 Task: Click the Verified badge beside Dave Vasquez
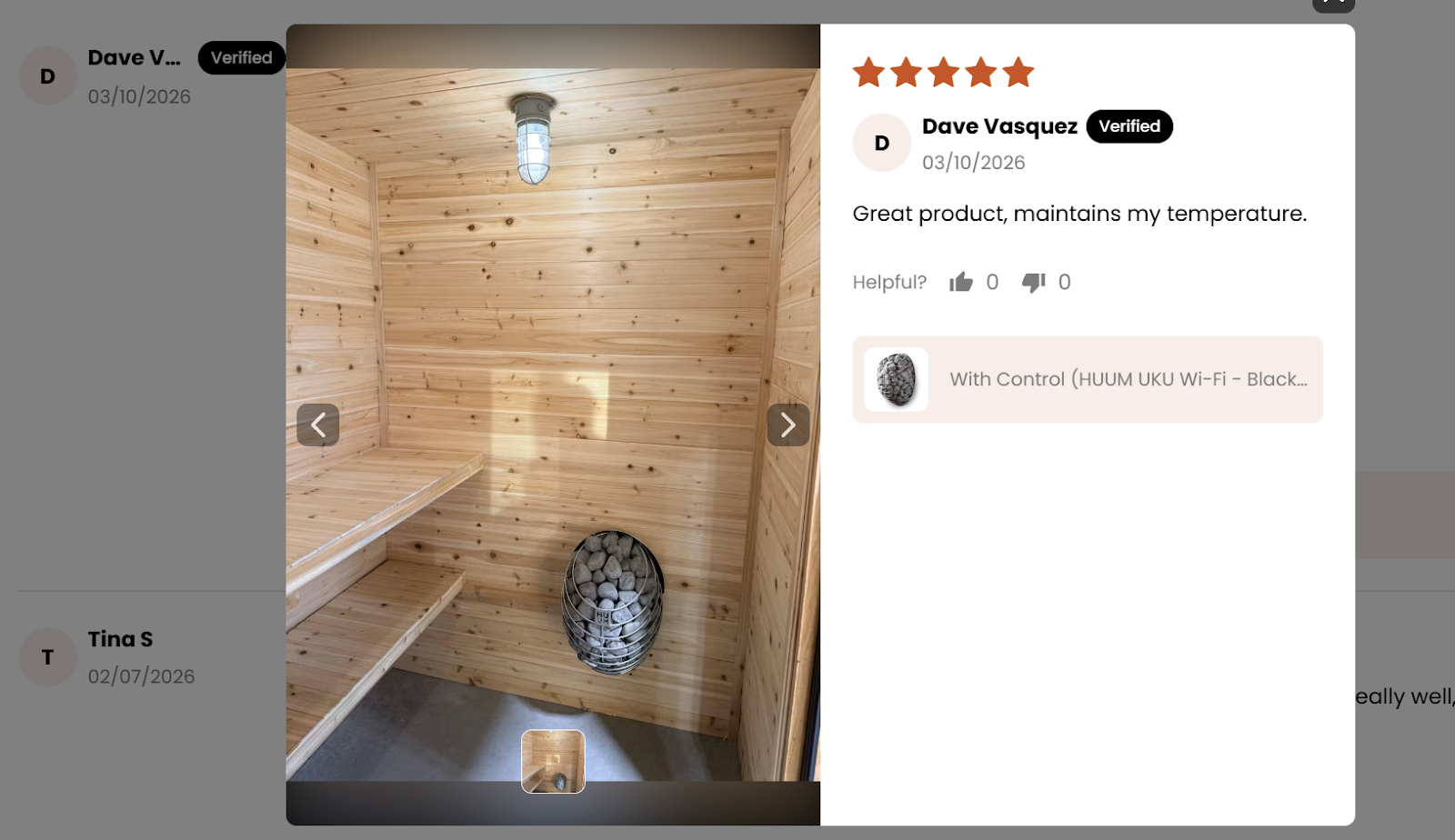click(x=1129, y=126)
